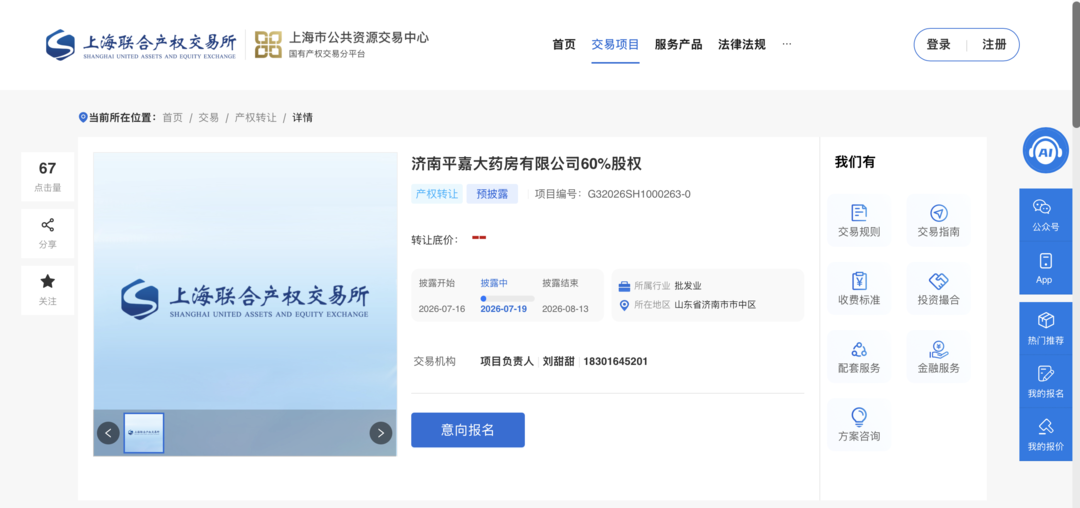Open 交易指南 compass icon
The height and width of the screenshot is (508, 1080).
click(938, 212)
